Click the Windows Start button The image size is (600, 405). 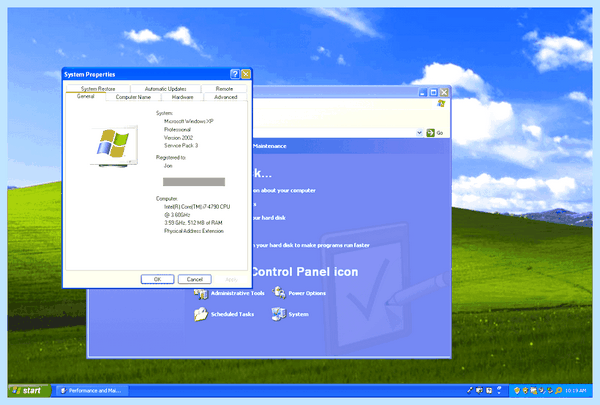(x=29, y=390)
